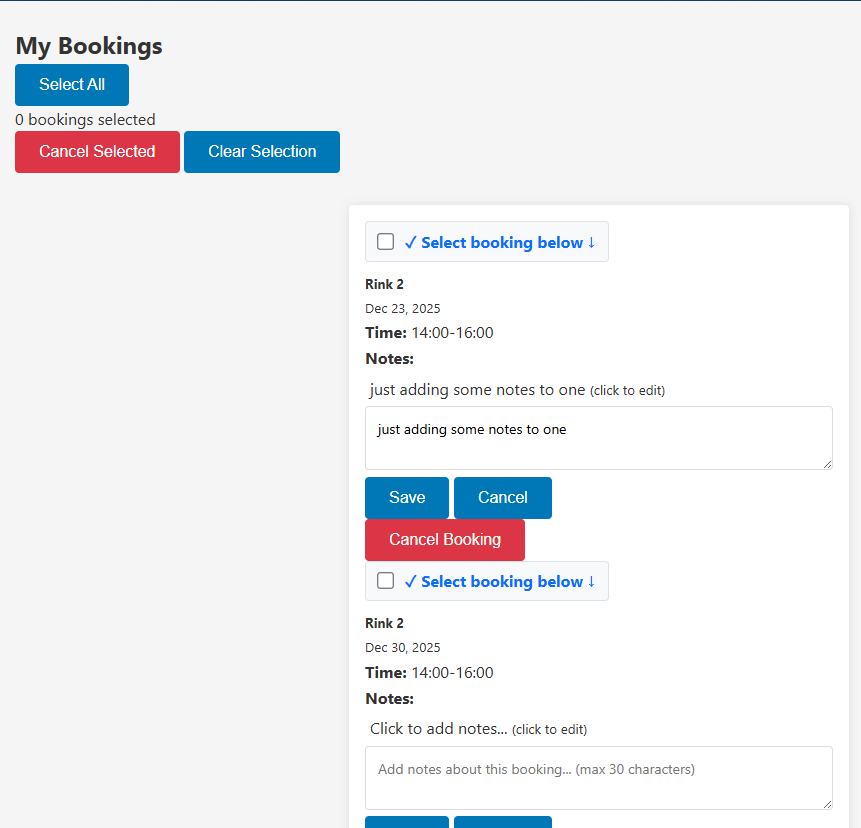Click the checkmark icon in first booking header

[x=409, y=242]
